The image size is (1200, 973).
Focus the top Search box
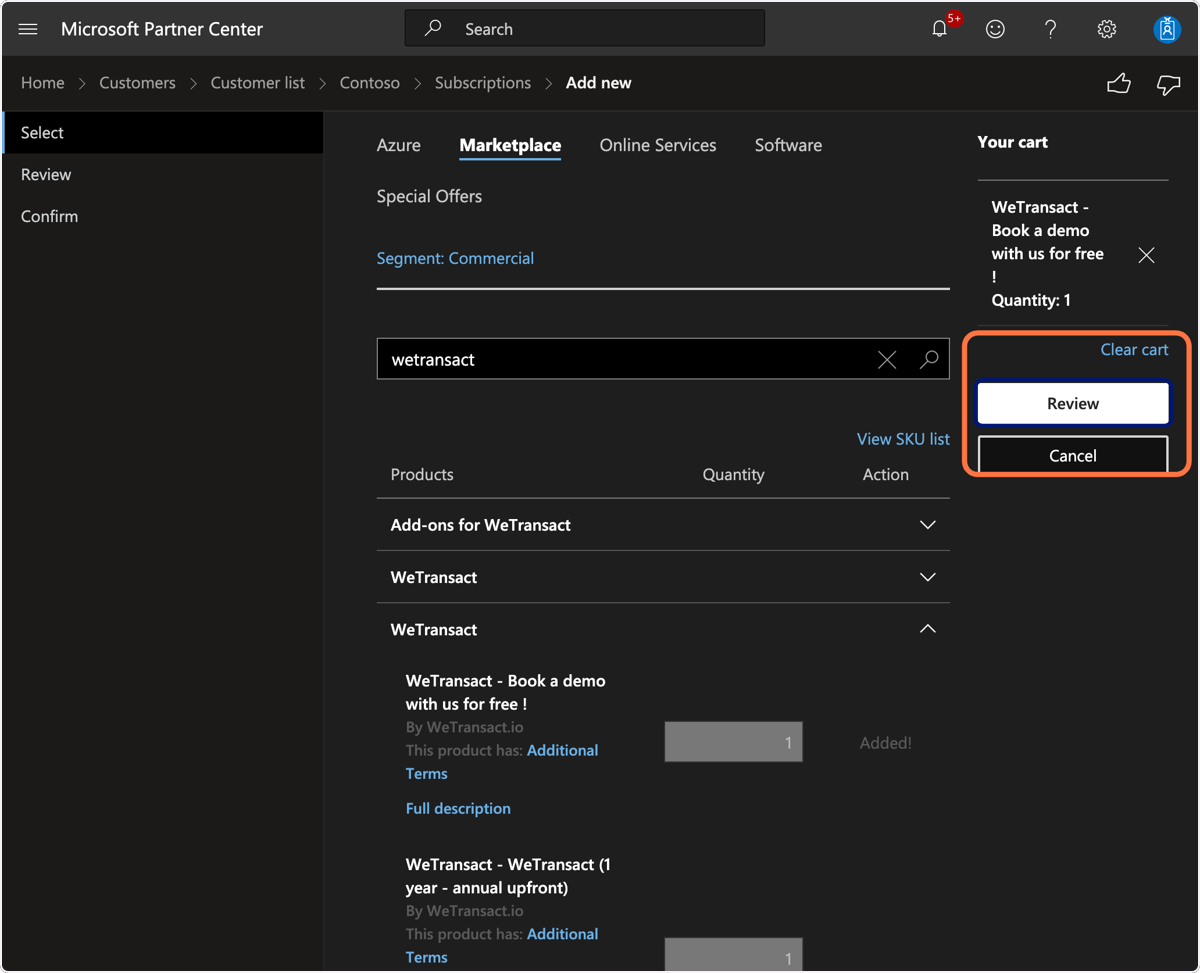585,29
